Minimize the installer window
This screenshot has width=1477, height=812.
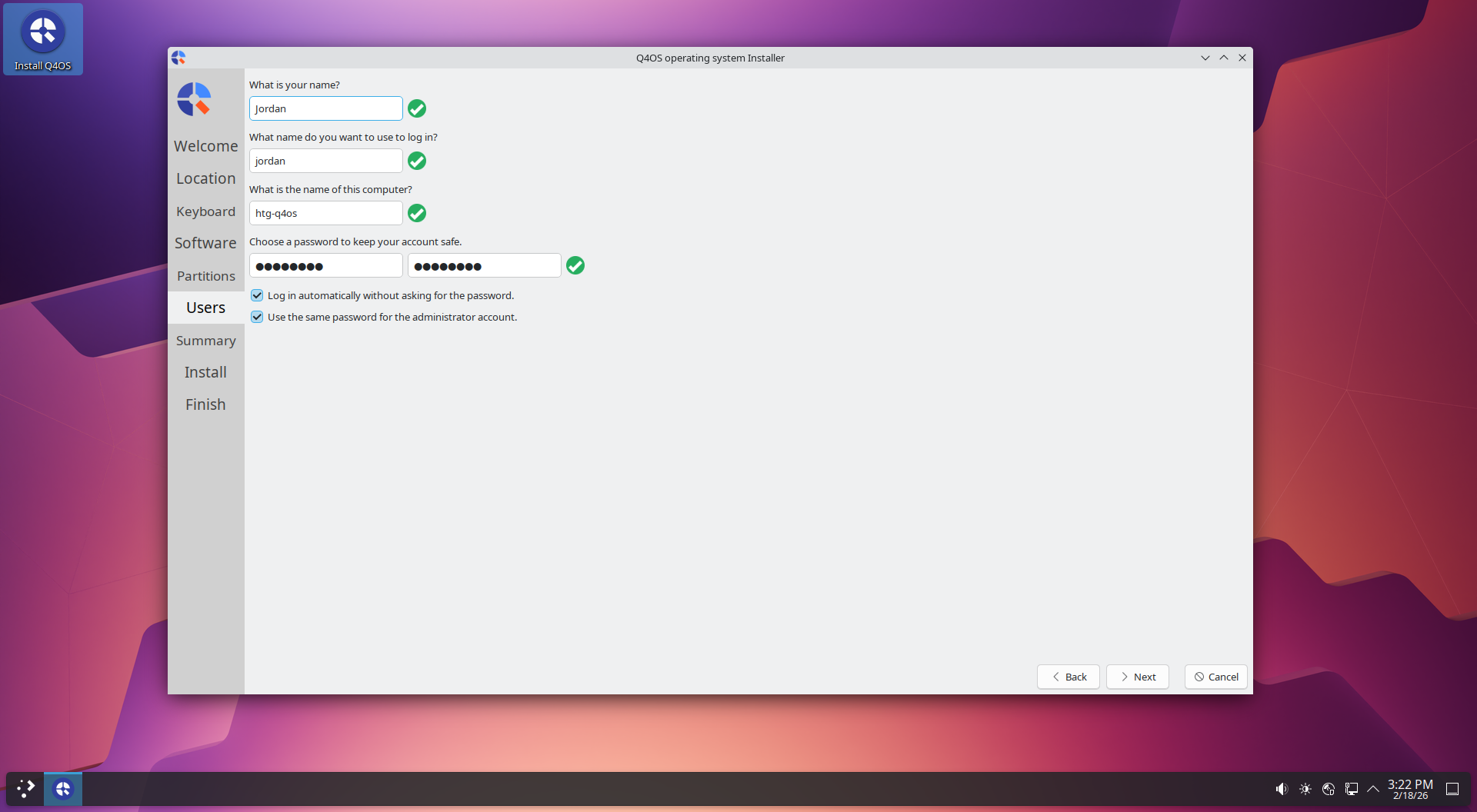click(1205, 58)
